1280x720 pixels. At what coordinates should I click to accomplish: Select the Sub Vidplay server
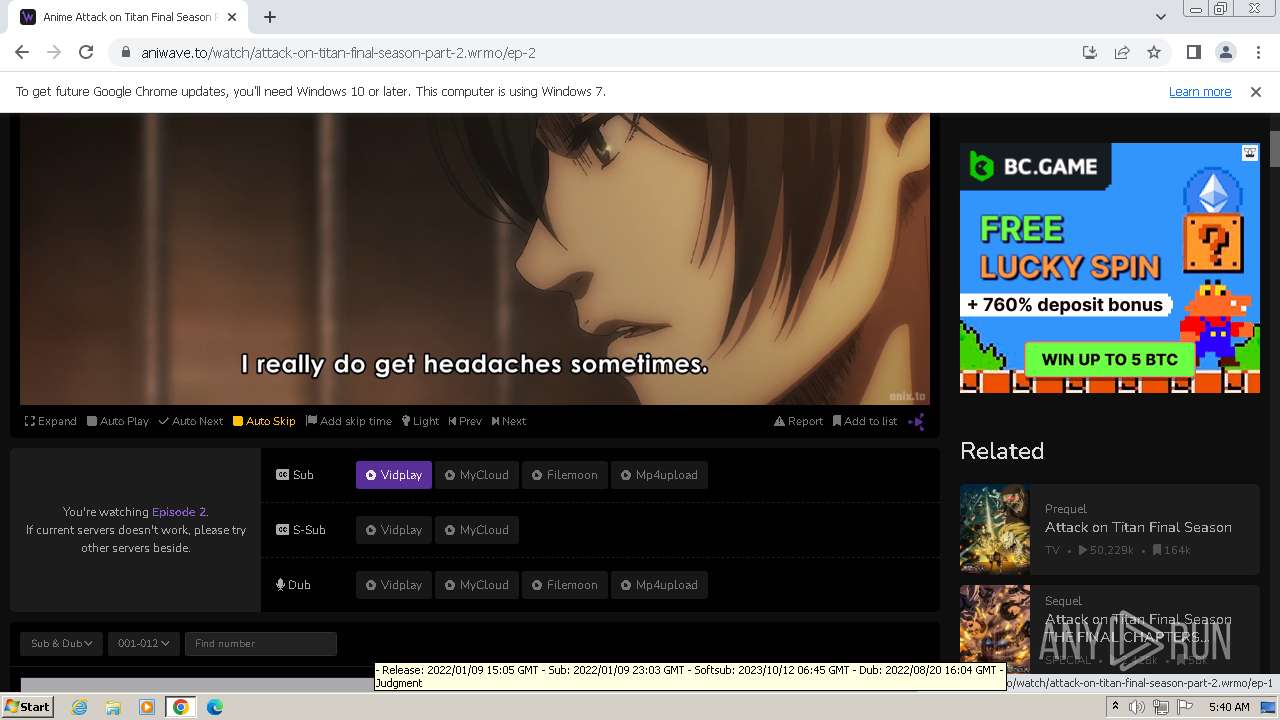pos(394,475)
